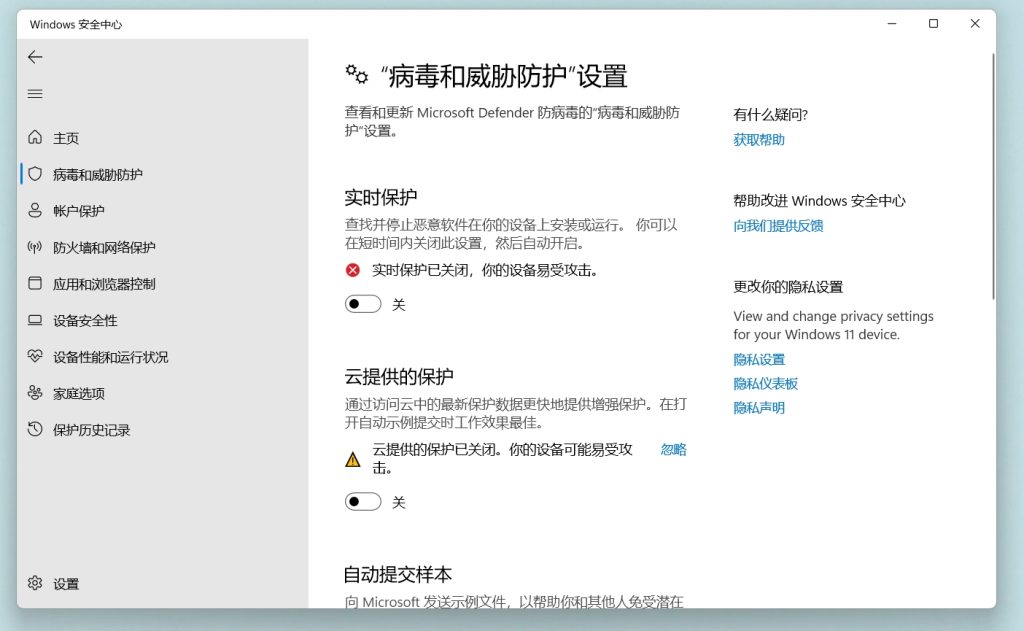Close the Windows 安全中心 window
The width and height of the screenshot is (1024, 631).
(975, 24)
